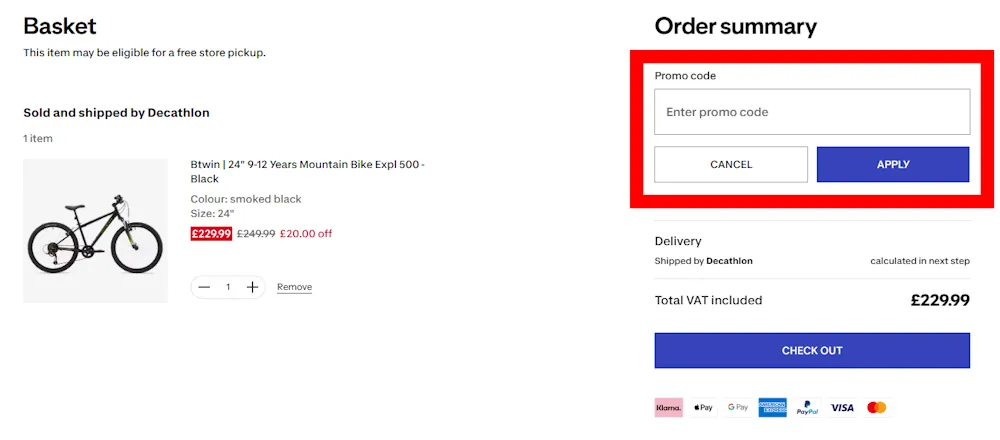Click the Visa card icon
This screenshot has width=1000, height=440.
point(842,408)
